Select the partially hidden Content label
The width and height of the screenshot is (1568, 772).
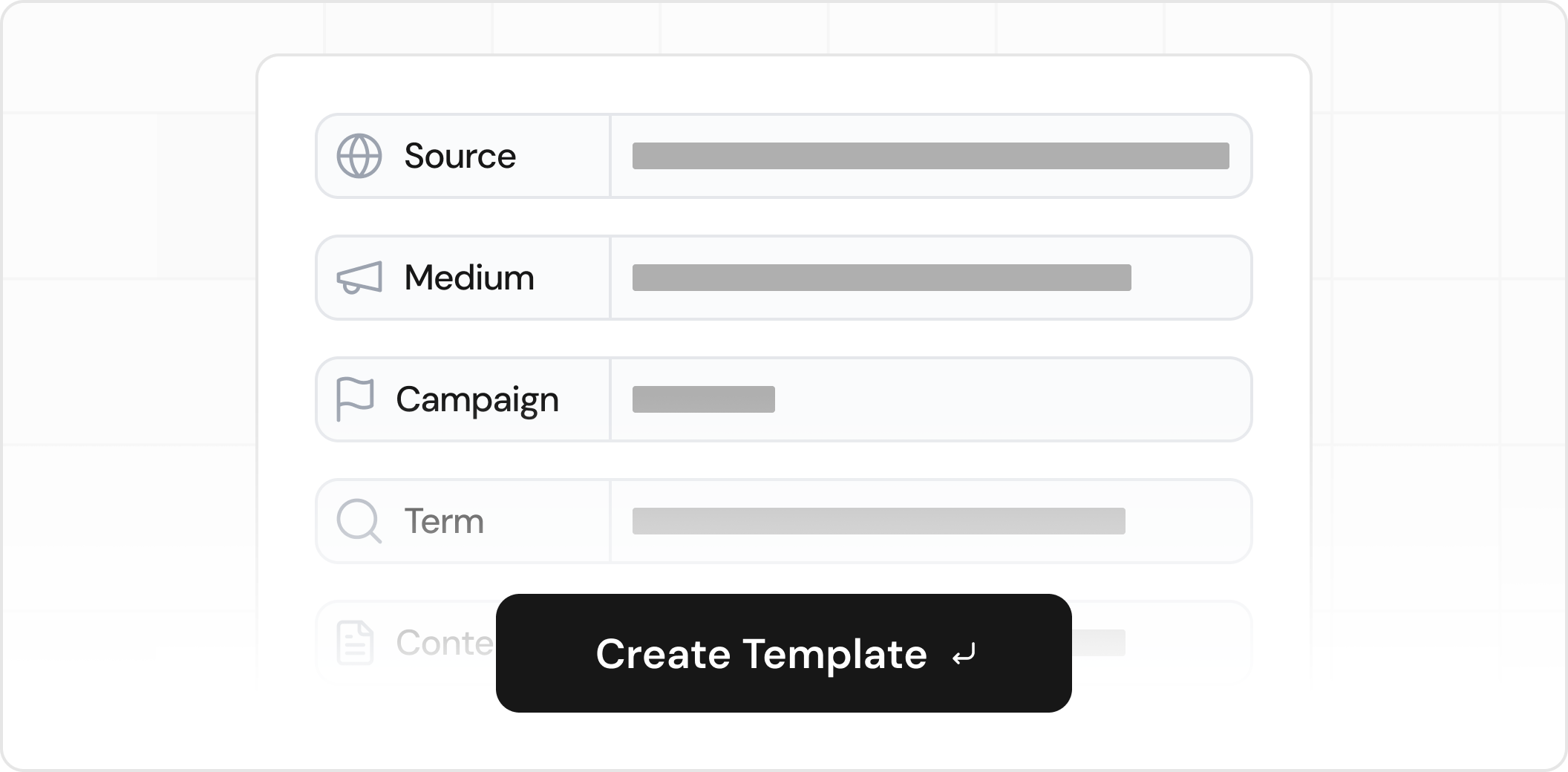444,643
